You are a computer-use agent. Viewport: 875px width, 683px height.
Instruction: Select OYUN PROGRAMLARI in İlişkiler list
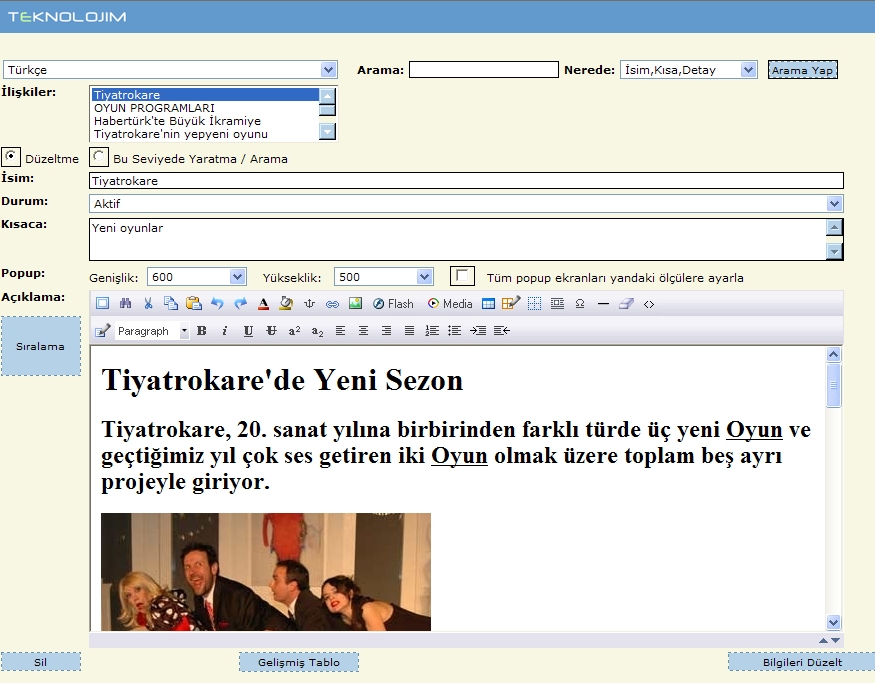(205, 108)
